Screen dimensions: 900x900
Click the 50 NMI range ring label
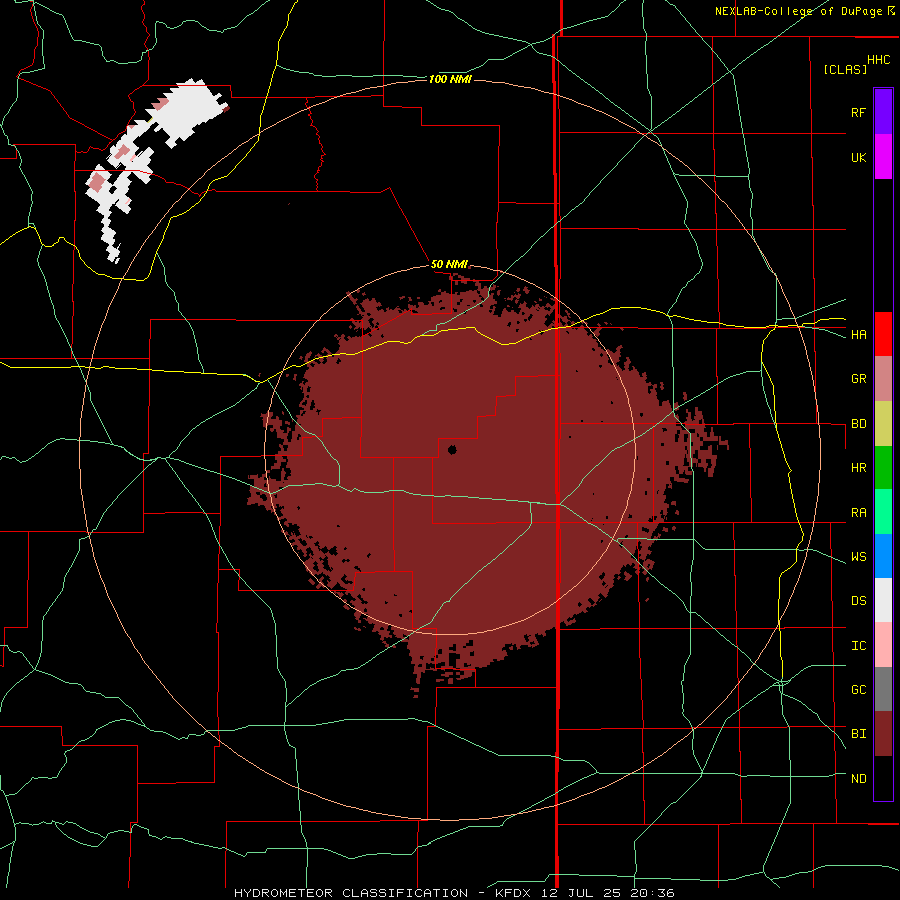[x=449, y=264]
